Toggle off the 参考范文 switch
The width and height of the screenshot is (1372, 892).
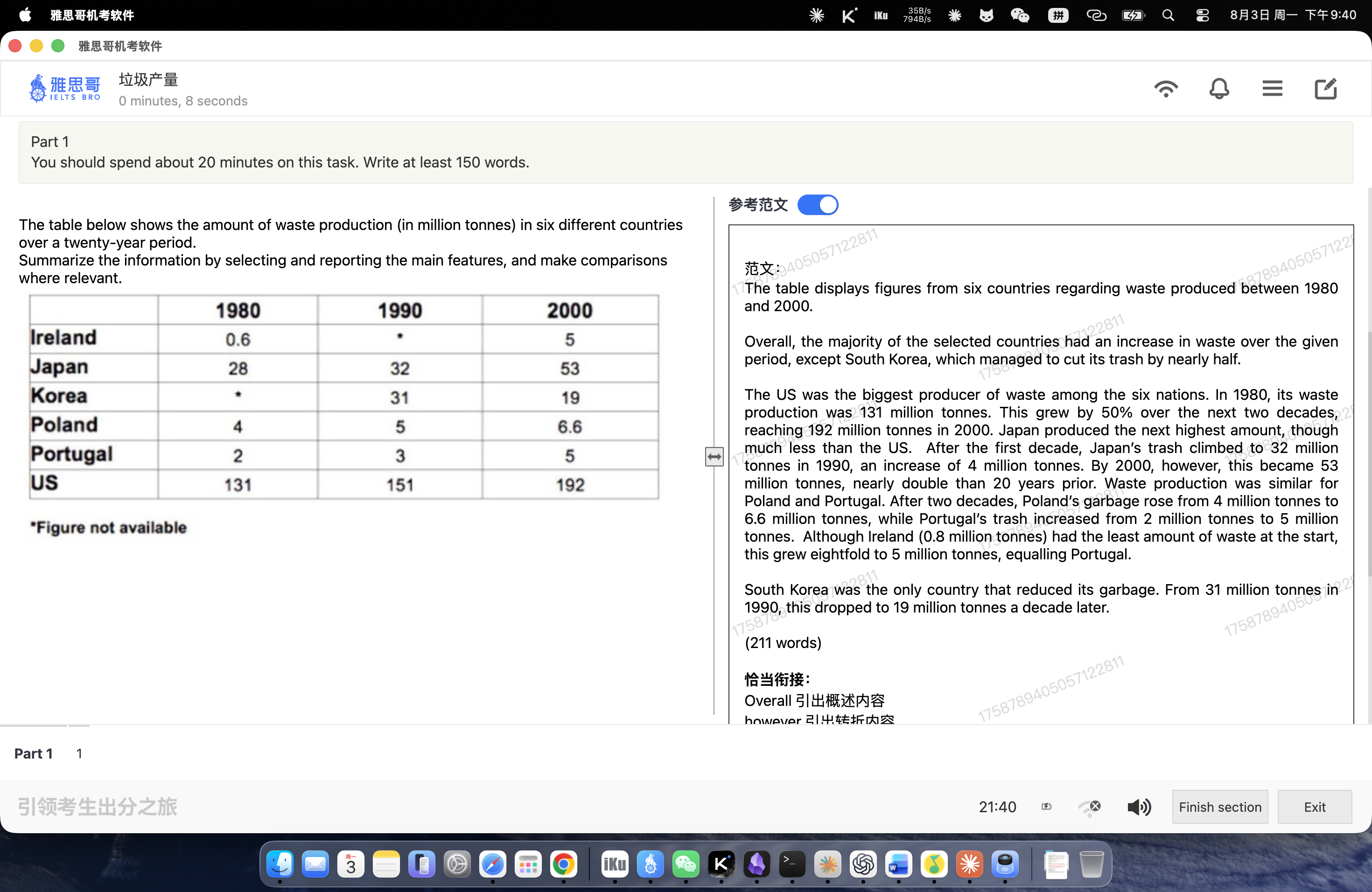click(x=818, y=204)
